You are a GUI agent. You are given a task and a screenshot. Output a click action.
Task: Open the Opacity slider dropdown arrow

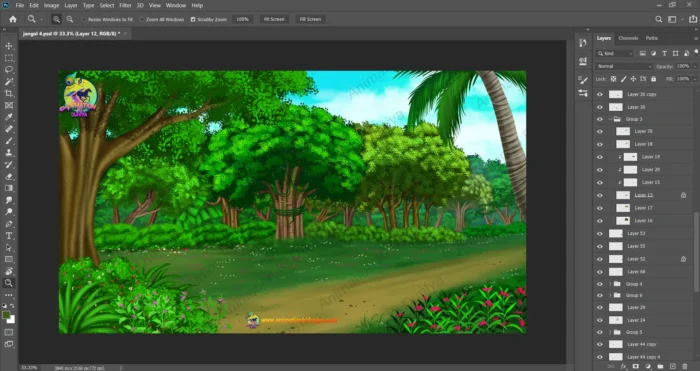[694, 66]
